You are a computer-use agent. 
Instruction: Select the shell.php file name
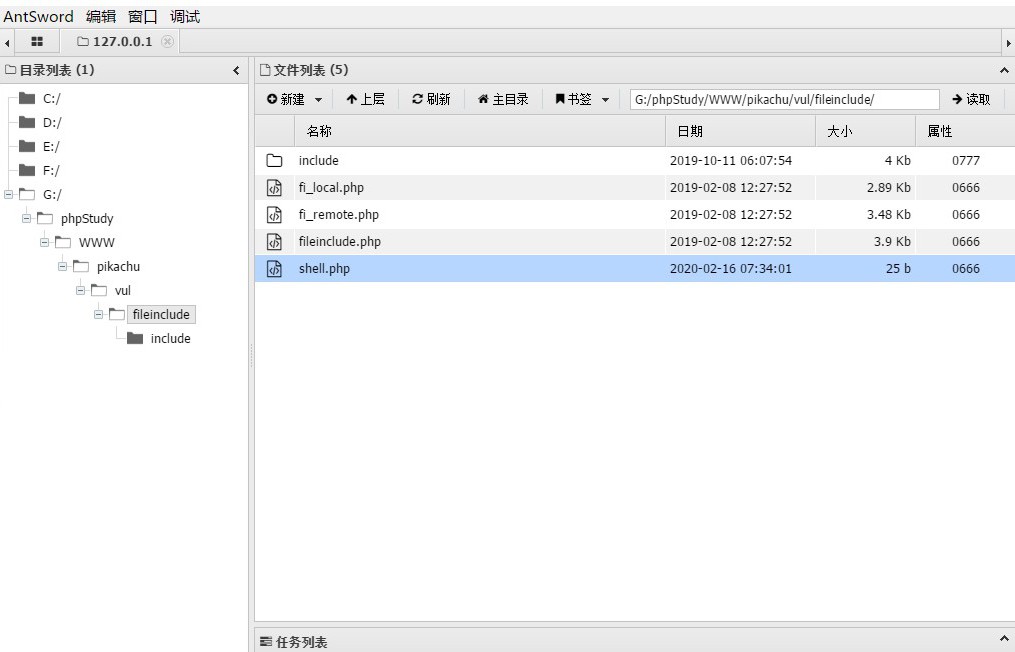click(324, 268)
